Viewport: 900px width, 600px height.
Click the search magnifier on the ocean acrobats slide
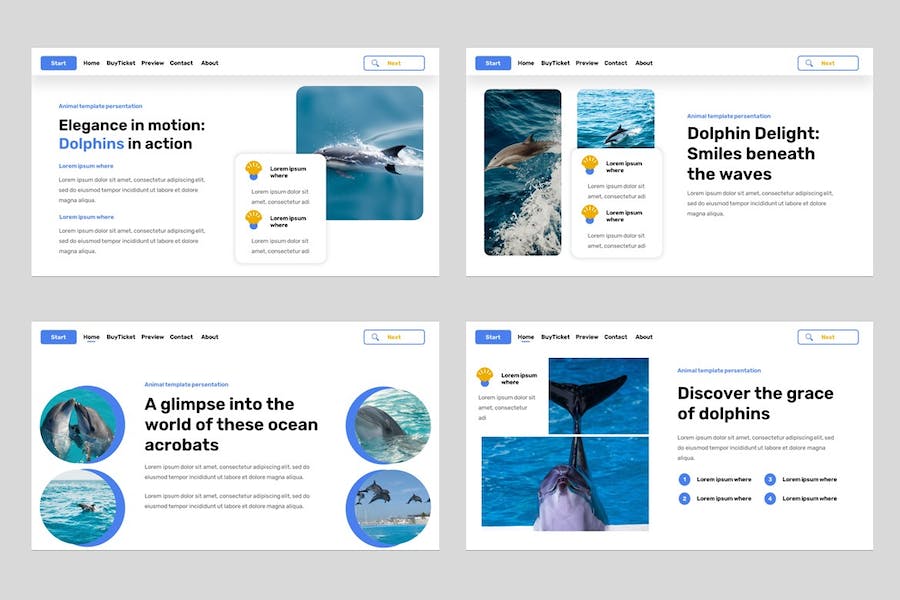pos(375,337)
